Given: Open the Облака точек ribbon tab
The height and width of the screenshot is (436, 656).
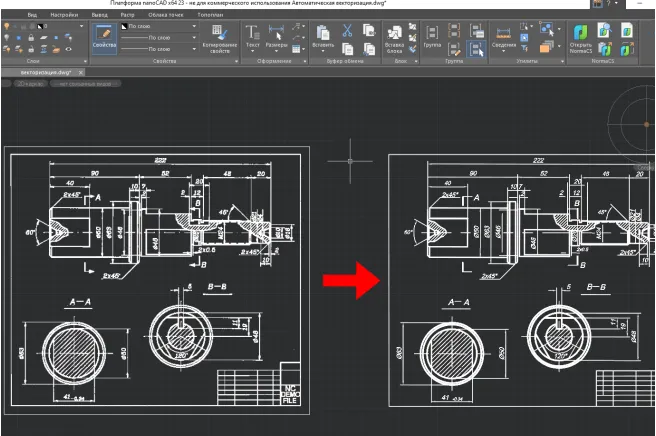Looking at the screenshot, I should tap(165, 16).
